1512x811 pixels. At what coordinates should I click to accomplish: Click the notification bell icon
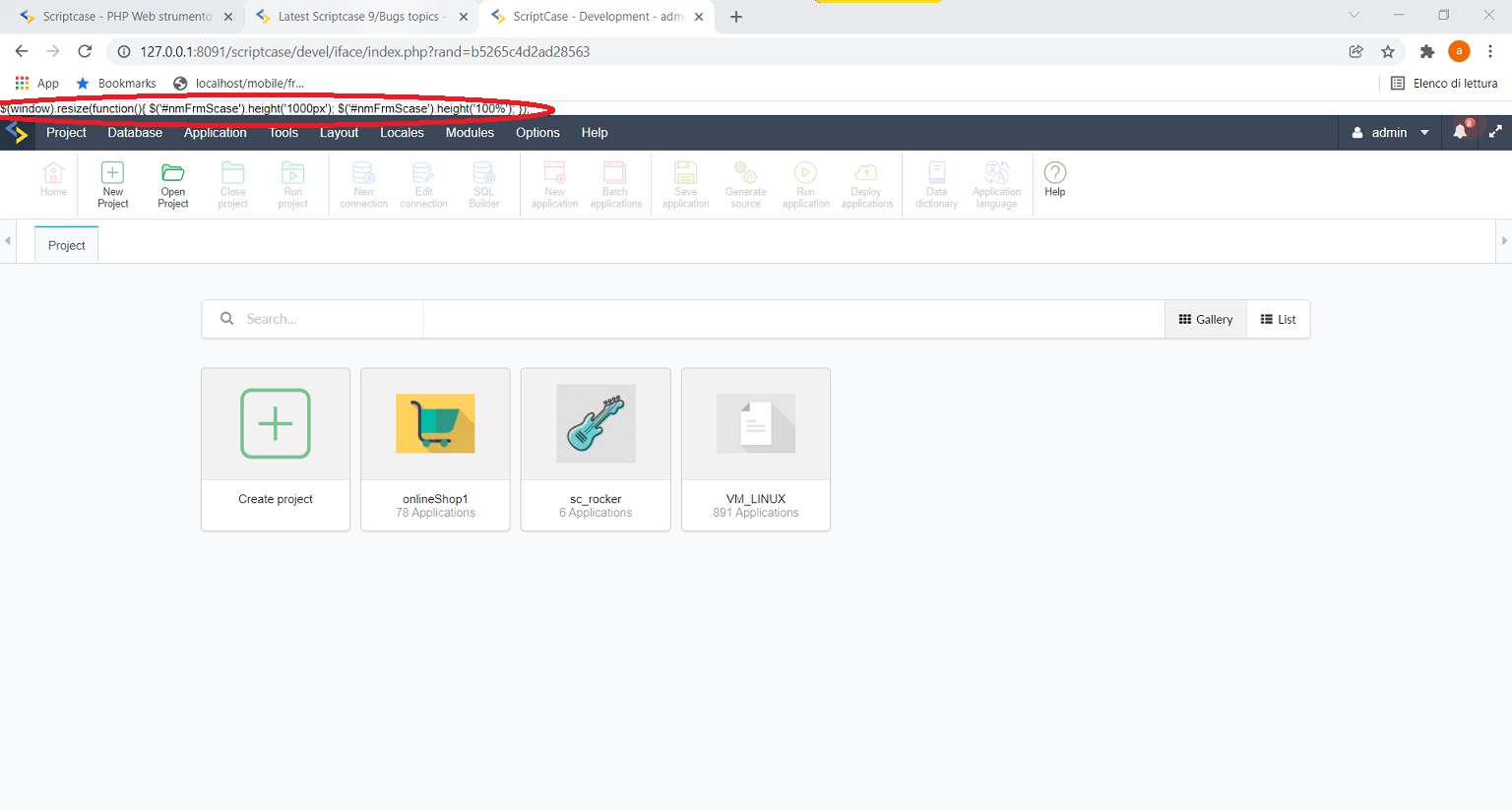click(x=1460, y=132)
